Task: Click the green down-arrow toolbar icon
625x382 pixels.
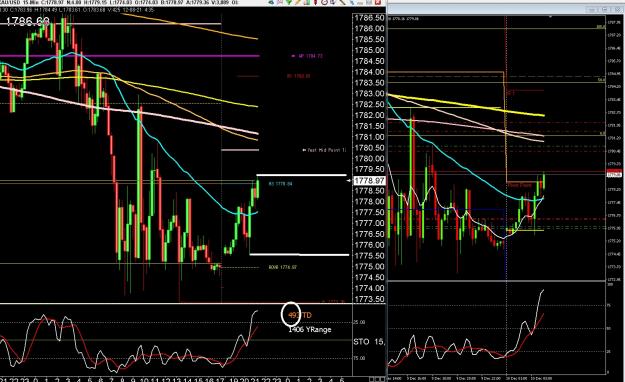Action: (289, 2)
